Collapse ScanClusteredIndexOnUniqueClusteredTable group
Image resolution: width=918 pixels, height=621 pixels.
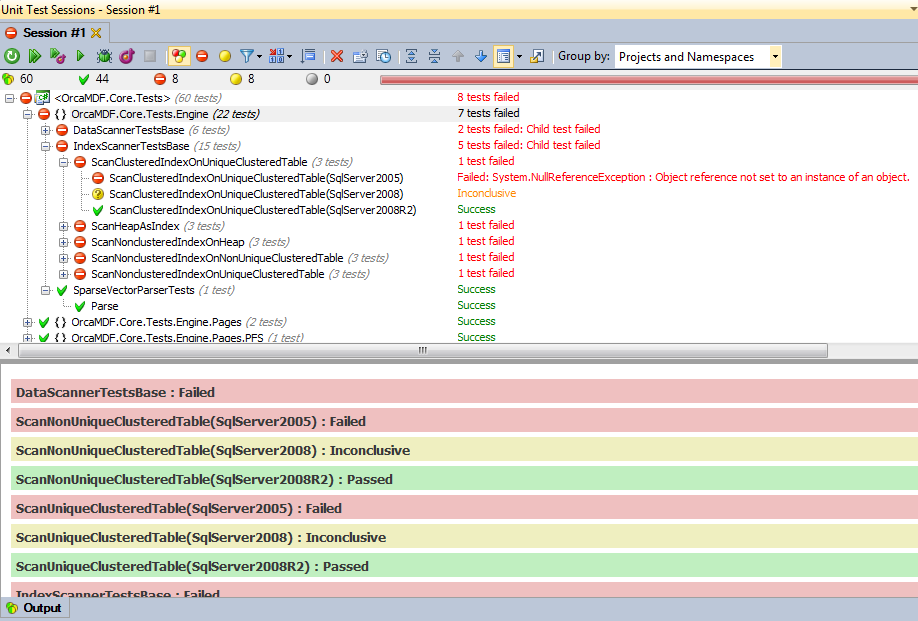tap(64, 162)
